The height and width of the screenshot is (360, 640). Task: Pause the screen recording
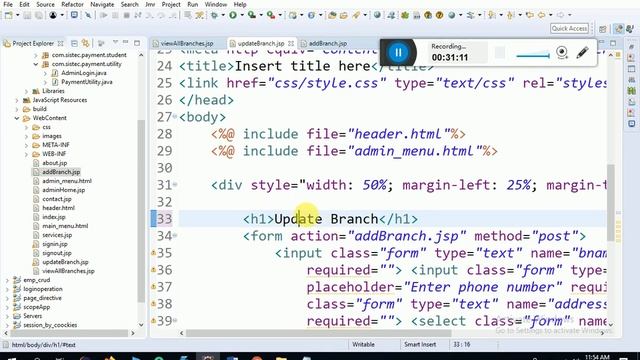pos(398,52)
